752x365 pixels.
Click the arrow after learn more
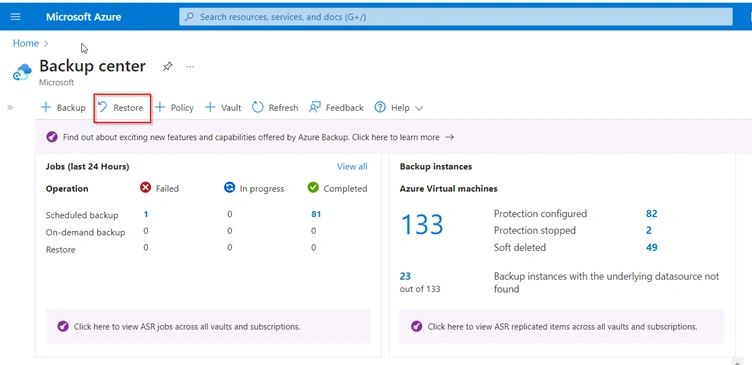tap(449, 137)
